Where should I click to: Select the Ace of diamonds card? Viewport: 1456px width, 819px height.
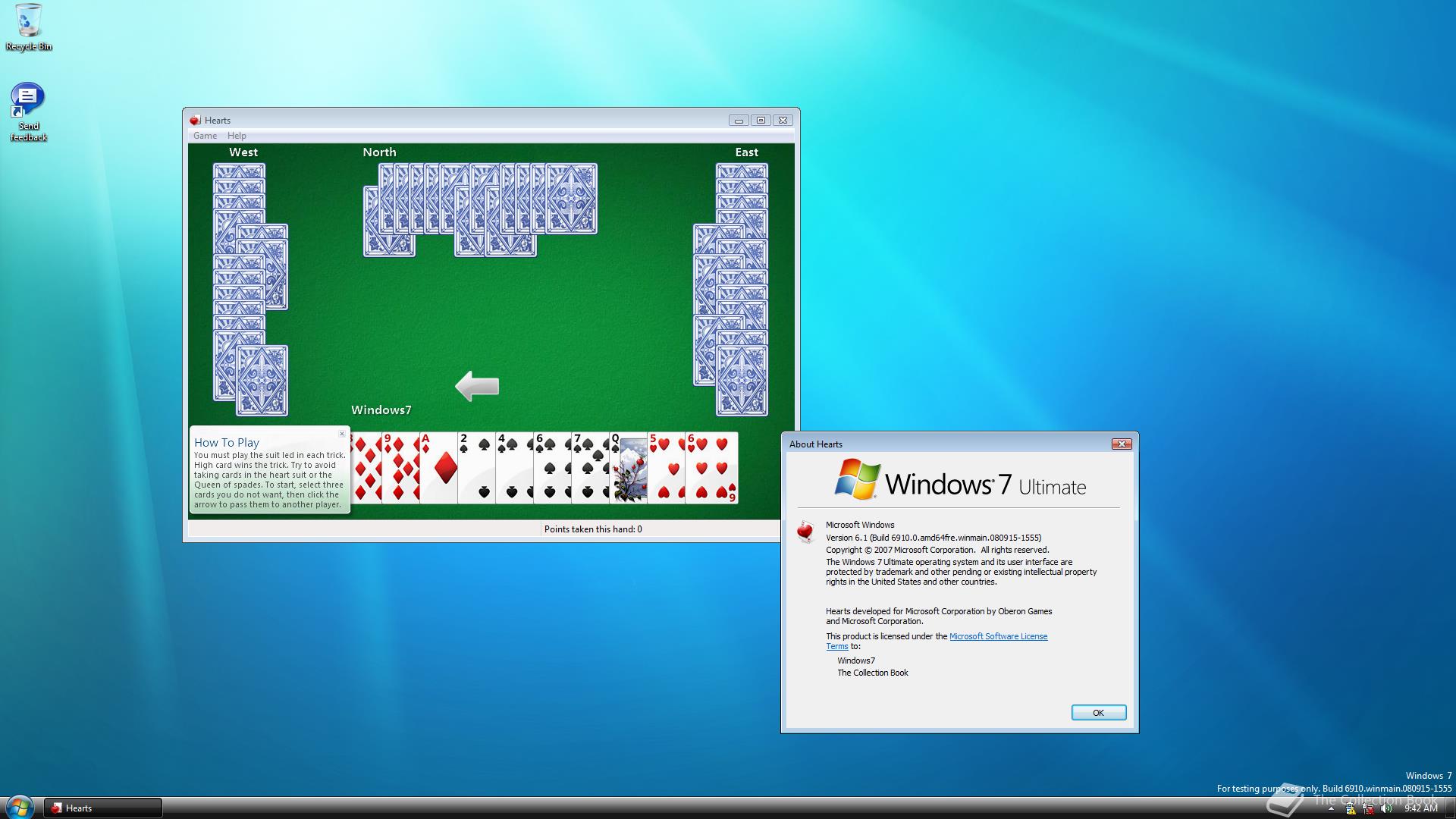(x=439, y=468)
